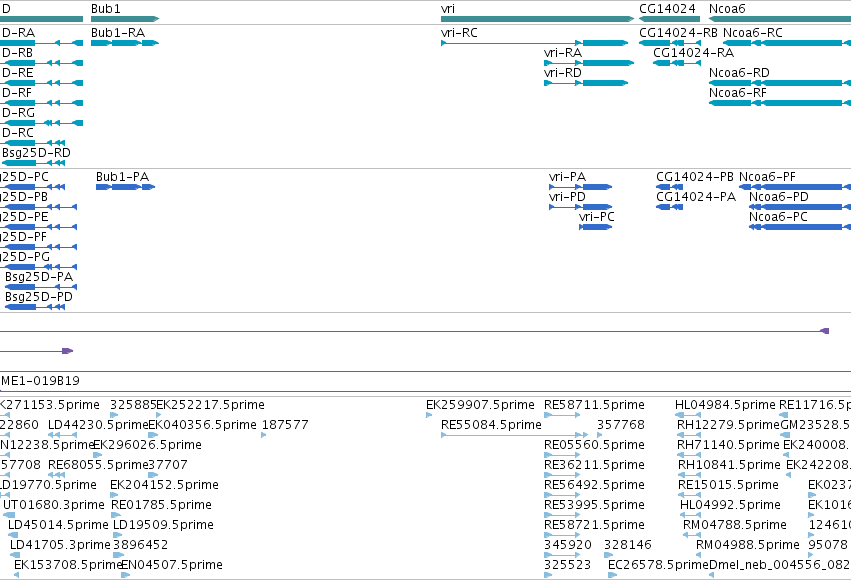
Task: Select the Bub1 gene feature
Action: (125, 19)
